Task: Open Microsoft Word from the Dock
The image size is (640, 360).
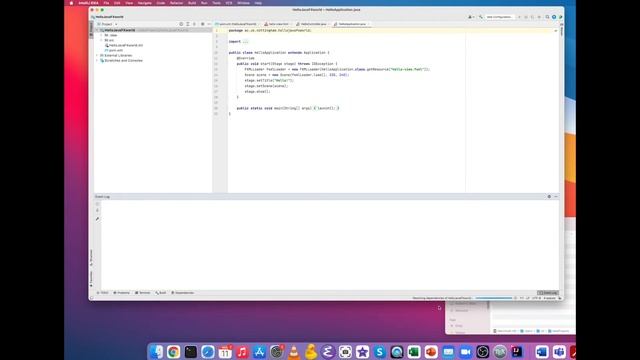Action: click(542, 352)
